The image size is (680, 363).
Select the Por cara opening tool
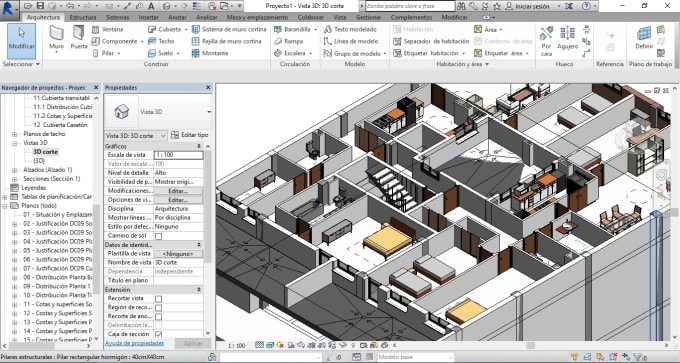tap(546, 41)
